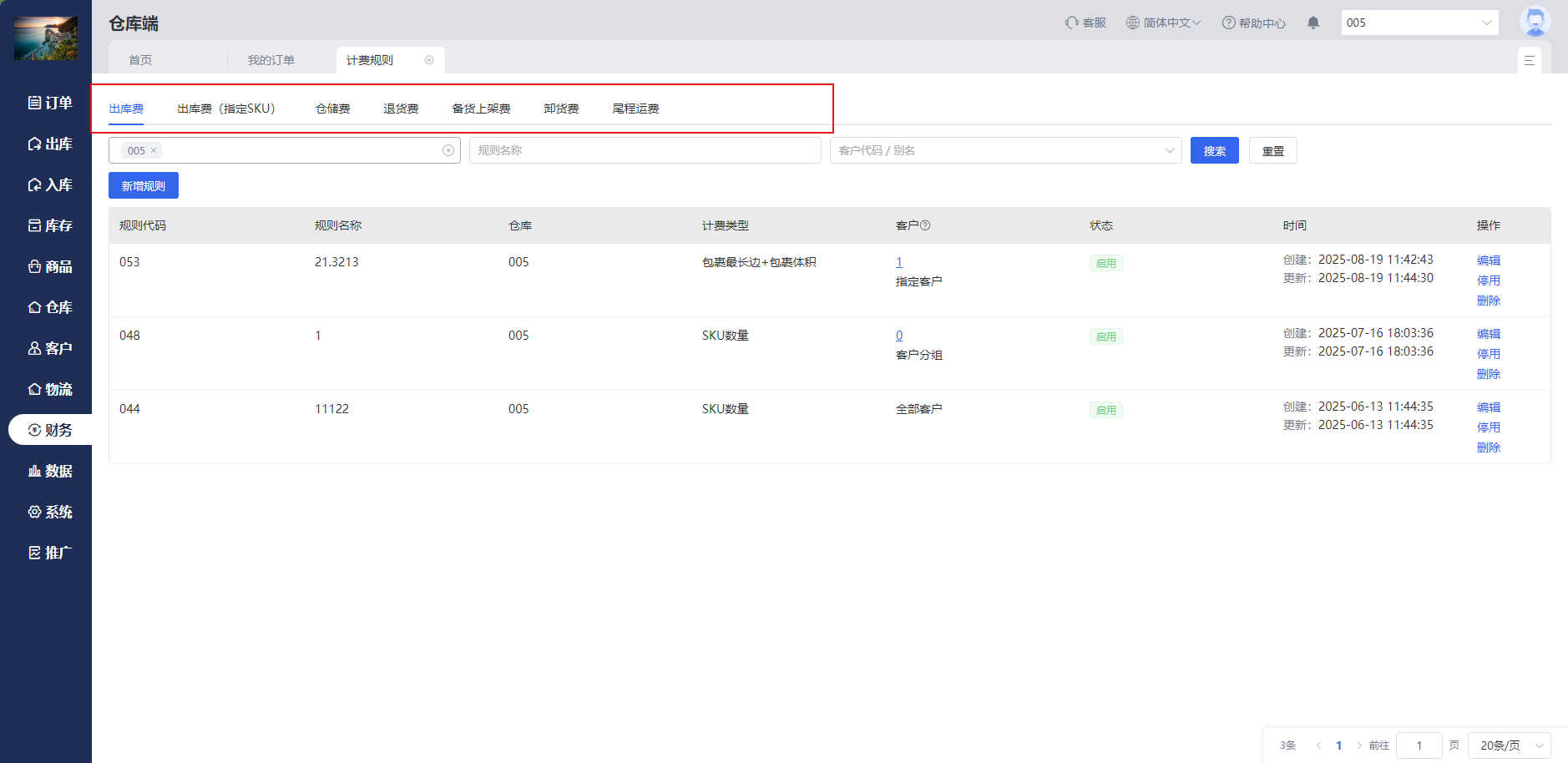Focus the 规则名称 input field
The image size is (1568, 763).
(645, 150)
